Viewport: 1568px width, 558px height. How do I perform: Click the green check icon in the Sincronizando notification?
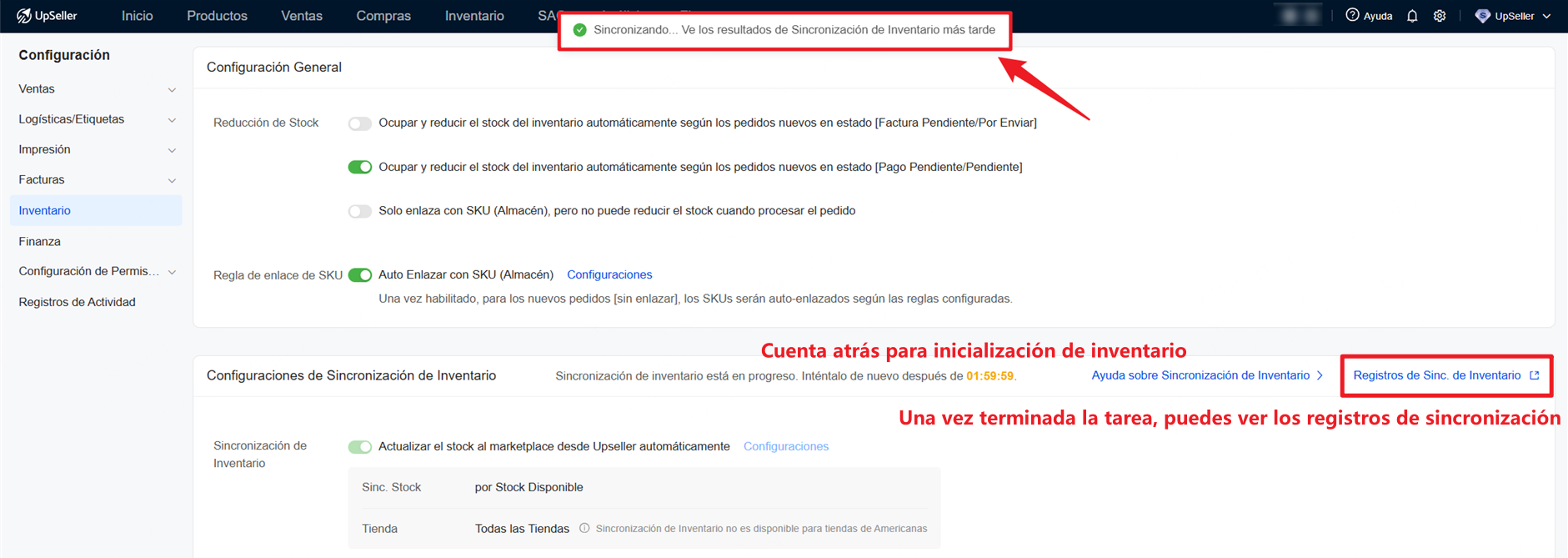coord(580,30)
